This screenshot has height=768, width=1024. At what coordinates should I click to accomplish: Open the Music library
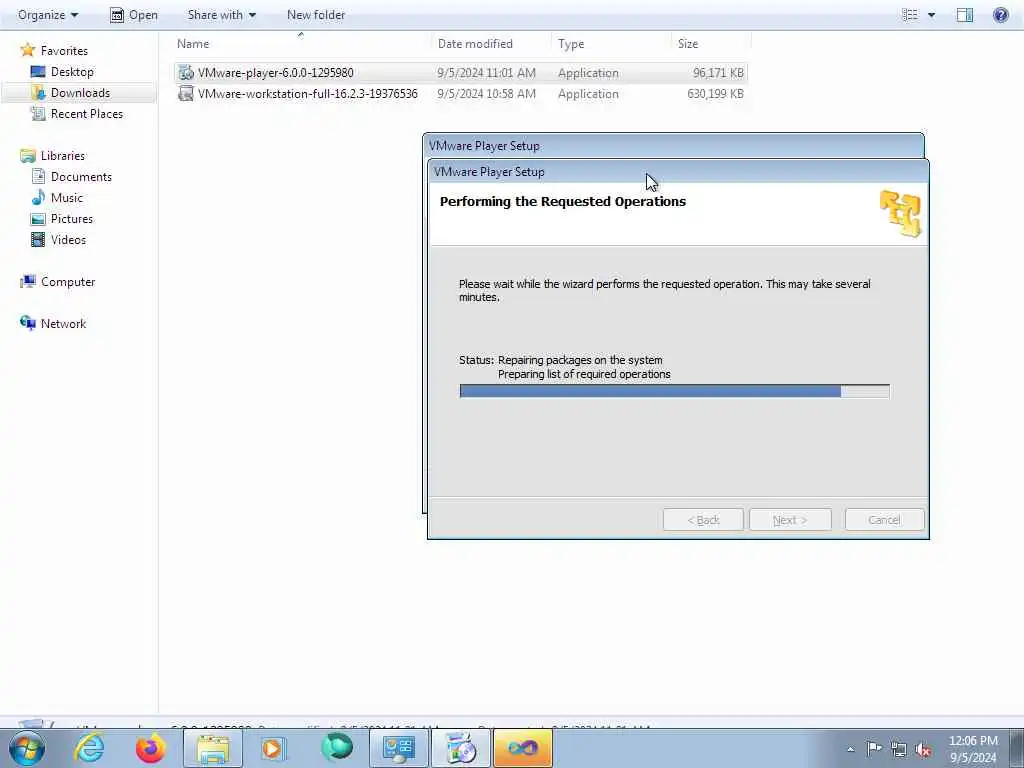pos(67,197)
